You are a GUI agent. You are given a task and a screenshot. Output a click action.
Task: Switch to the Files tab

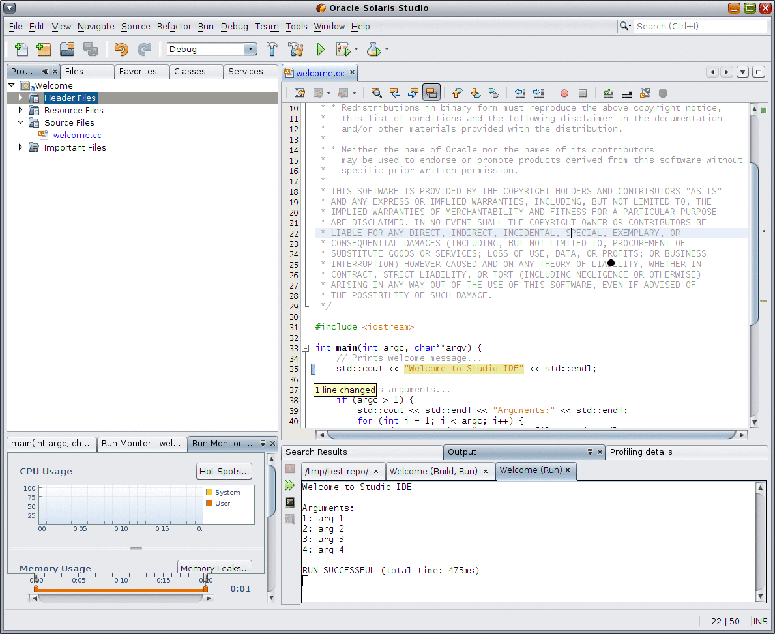coord(87,71)
